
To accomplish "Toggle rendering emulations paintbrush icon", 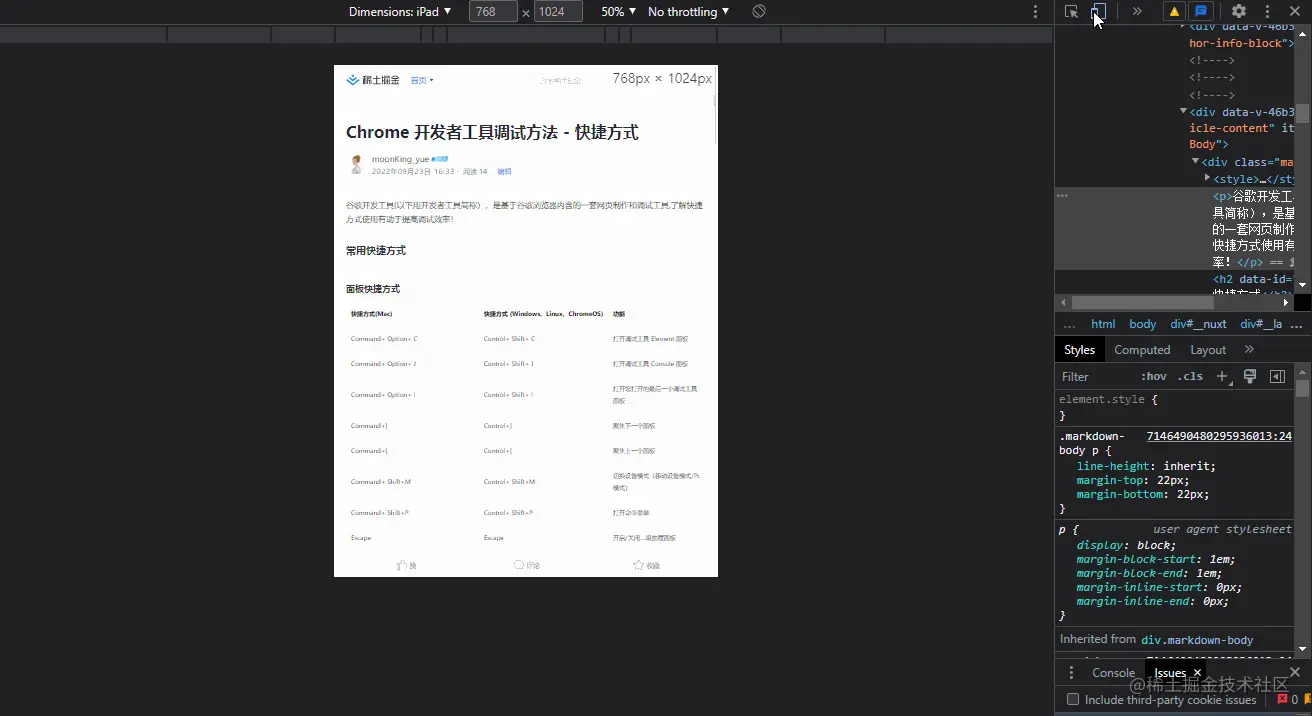I will point(1250,377).
